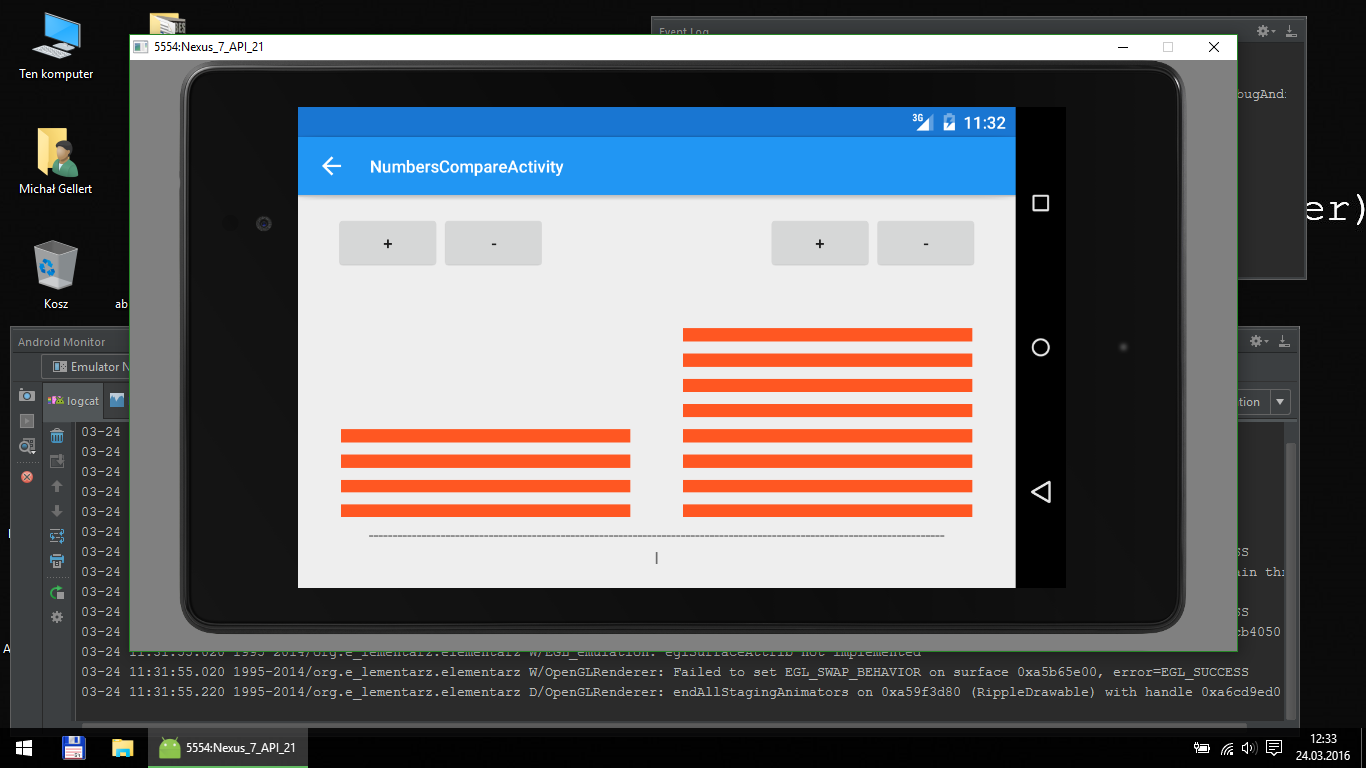Image resolution: width=1366 pixels, height=768 pixels.
Task: Terminate the application via red stop icon
Action: click(27, 476)
